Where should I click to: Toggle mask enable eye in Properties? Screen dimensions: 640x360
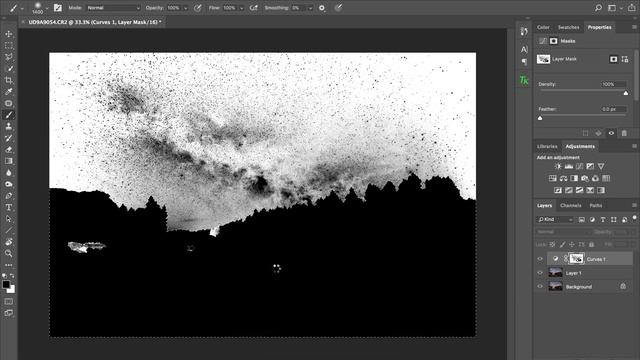(x=611, y=133)
